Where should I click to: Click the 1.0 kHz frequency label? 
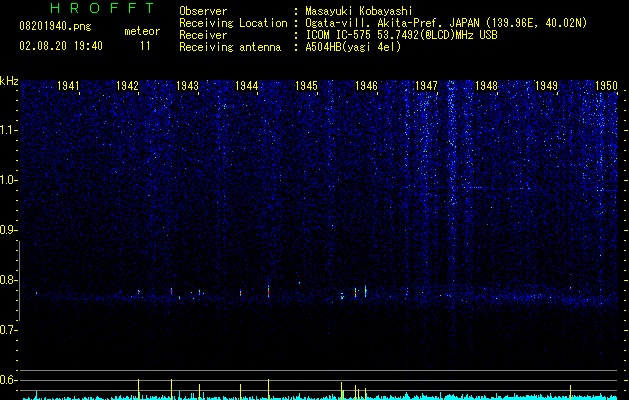pos(8,180)
